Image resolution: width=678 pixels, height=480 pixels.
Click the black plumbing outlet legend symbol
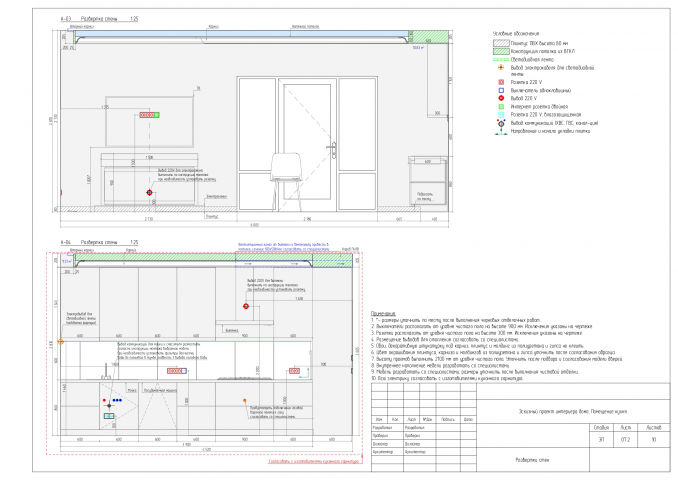(x=501, y=123)
